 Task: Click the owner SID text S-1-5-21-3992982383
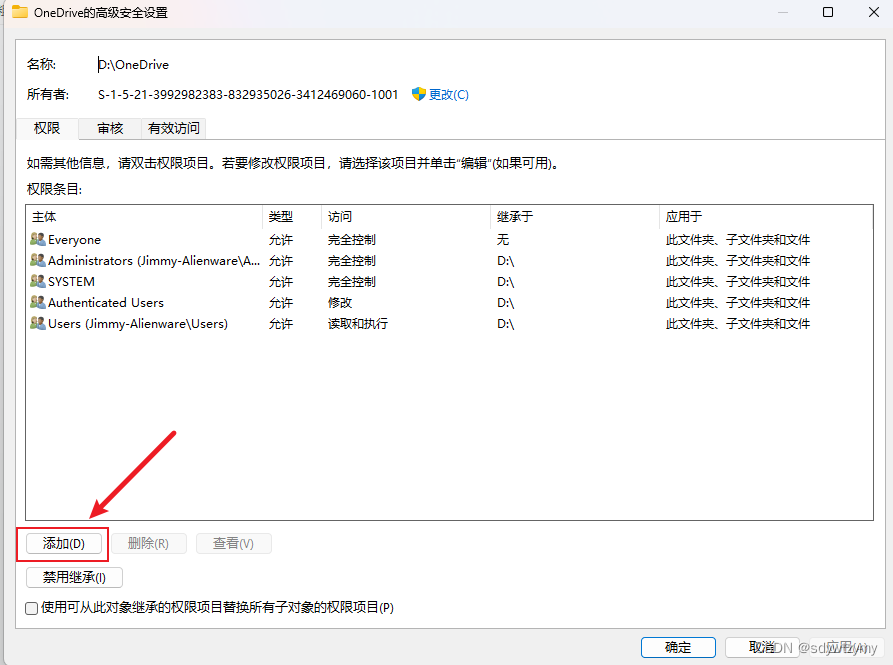click(x=248, y=95)
